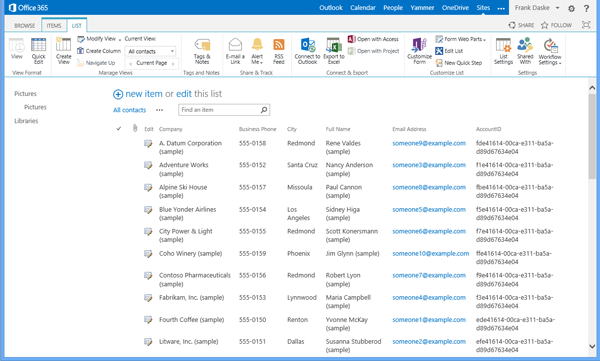The image size is (600, 361).
Task: Switch to the ITEMS tab
Action: [x=54, y=26]
